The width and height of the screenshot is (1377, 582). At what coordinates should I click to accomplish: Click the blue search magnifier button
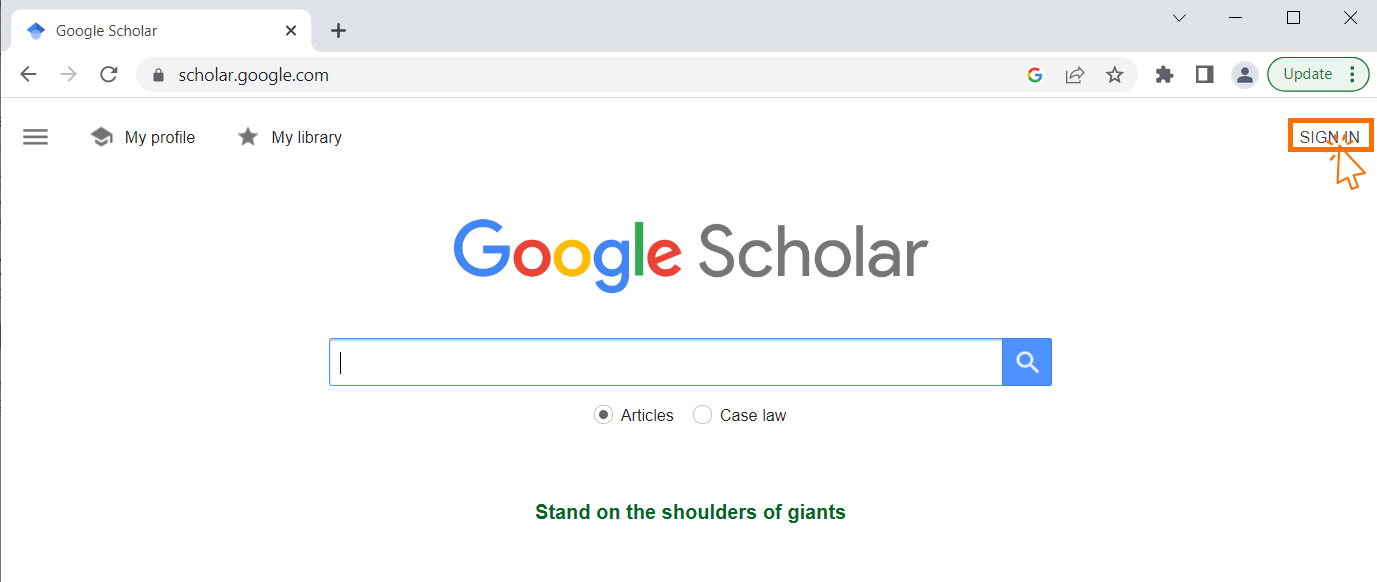click(x=1027, y=362)
